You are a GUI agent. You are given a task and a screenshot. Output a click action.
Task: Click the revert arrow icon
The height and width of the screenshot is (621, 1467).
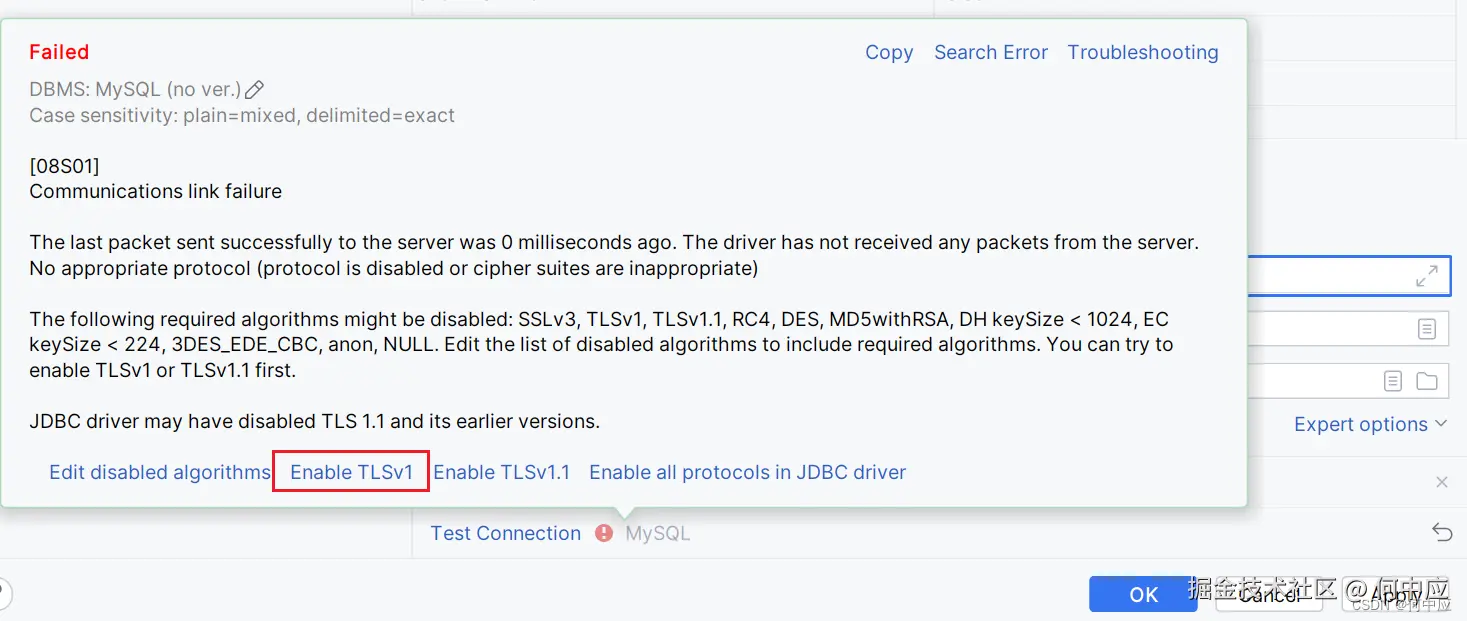click(1442, 532)
